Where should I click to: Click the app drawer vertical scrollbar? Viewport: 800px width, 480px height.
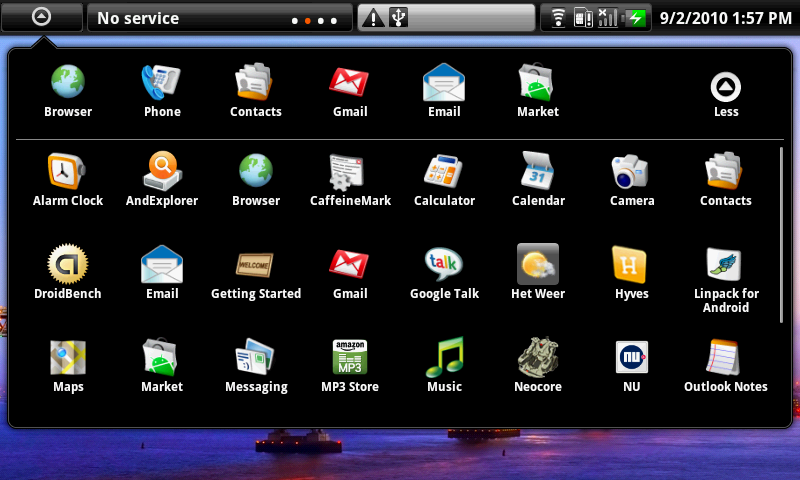[781, 235]
